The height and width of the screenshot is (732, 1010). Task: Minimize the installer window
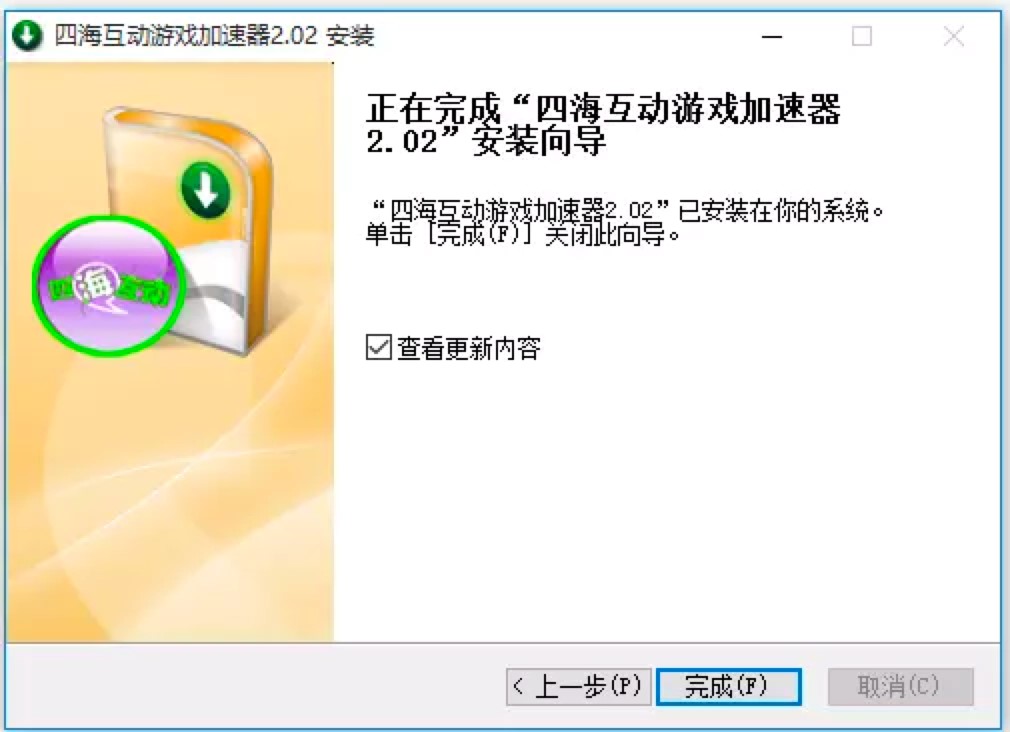pos(772,36)
